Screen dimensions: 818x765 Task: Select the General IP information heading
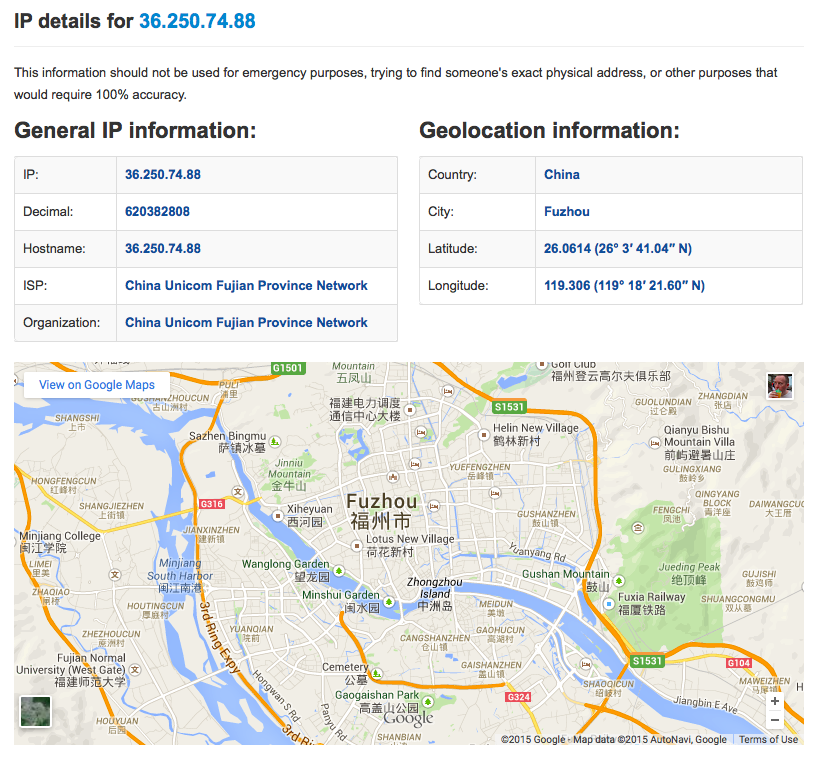135,130
